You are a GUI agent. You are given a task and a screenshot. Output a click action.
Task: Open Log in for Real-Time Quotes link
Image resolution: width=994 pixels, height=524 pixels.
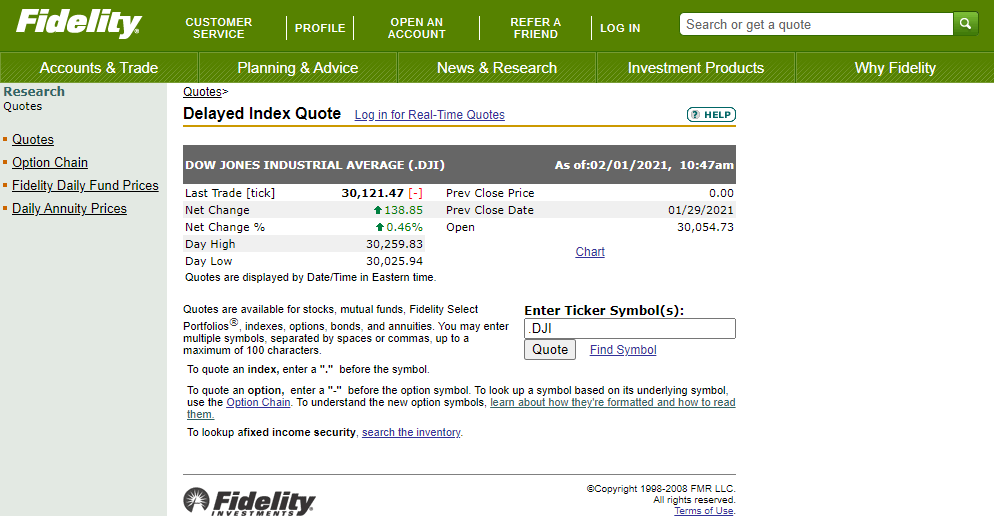click(x=429, y=115)
